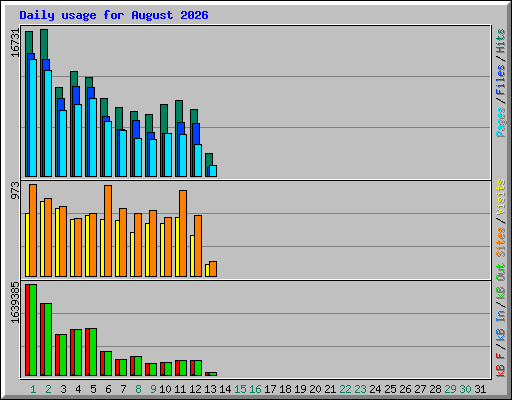Click day 29 on the date axis
This screenshot has height=400, width=512.
[x=450, y=389]
